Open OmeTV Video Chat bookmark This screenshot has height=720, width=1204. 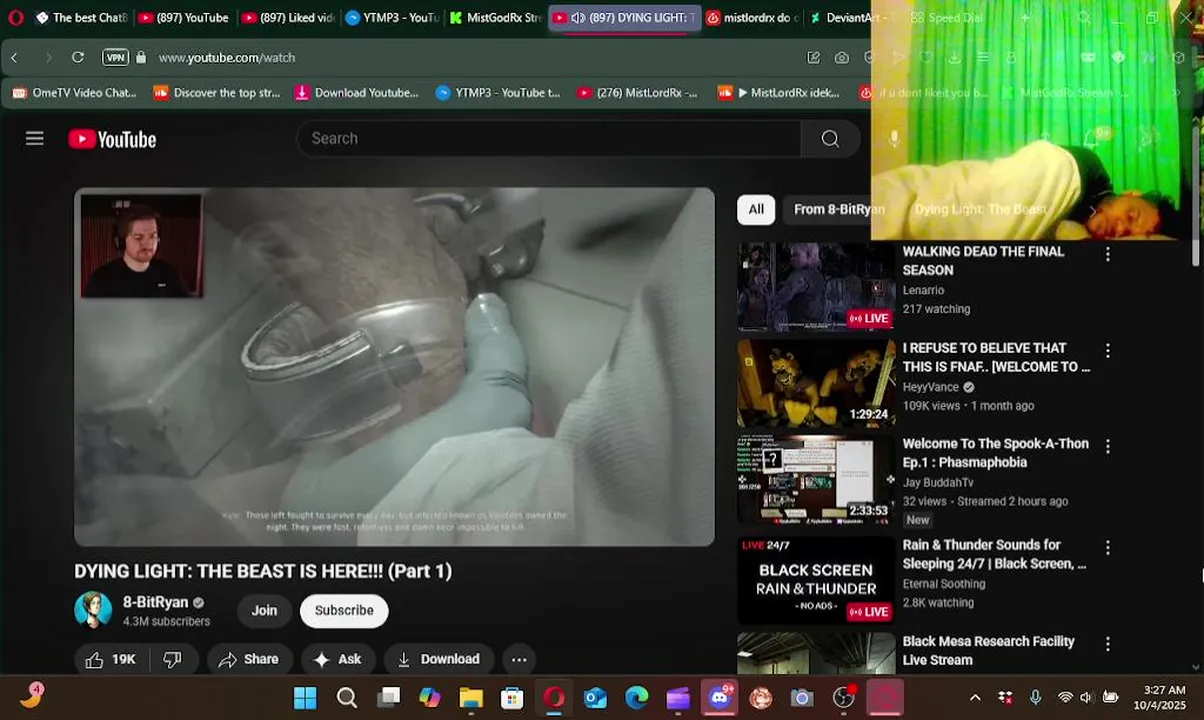74,93
